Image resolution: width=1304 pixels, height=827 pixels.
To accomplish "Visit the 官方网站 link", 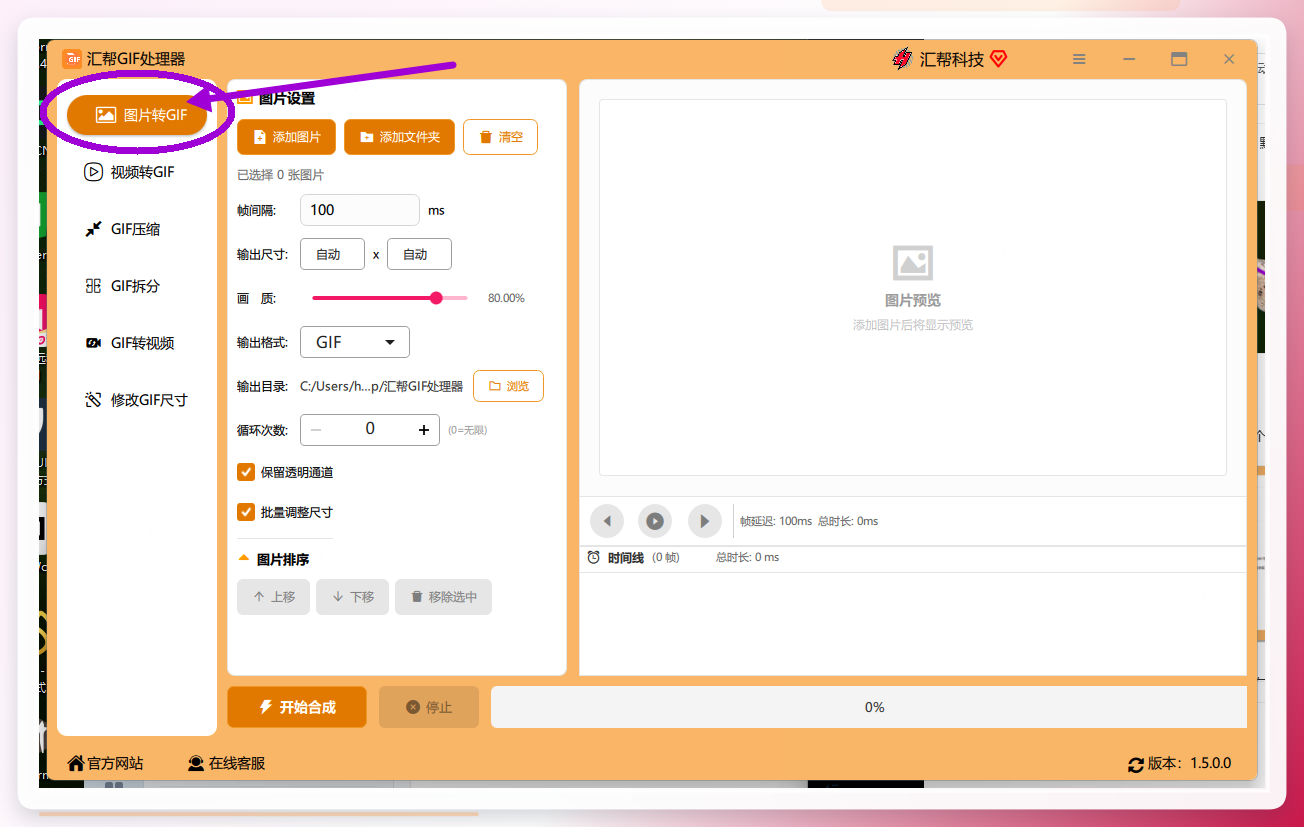I will click(x=105, y=763).
